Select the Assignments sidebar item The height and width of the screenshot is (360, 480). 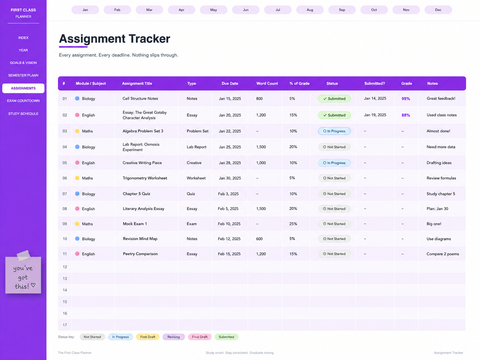click(x=23, y=88)
